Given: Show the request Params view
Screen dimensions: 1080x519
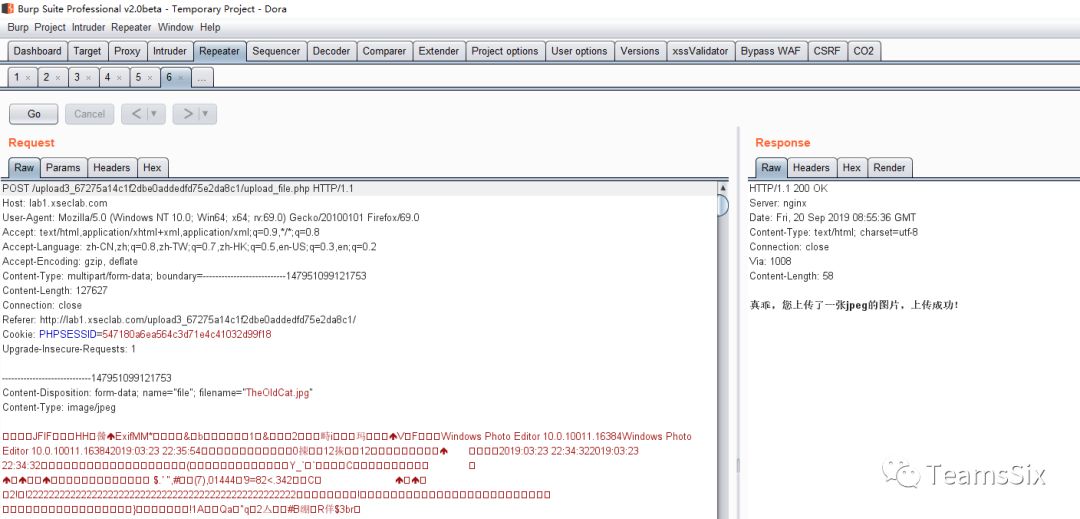Looking at the screenshot, I should (63, 167).
